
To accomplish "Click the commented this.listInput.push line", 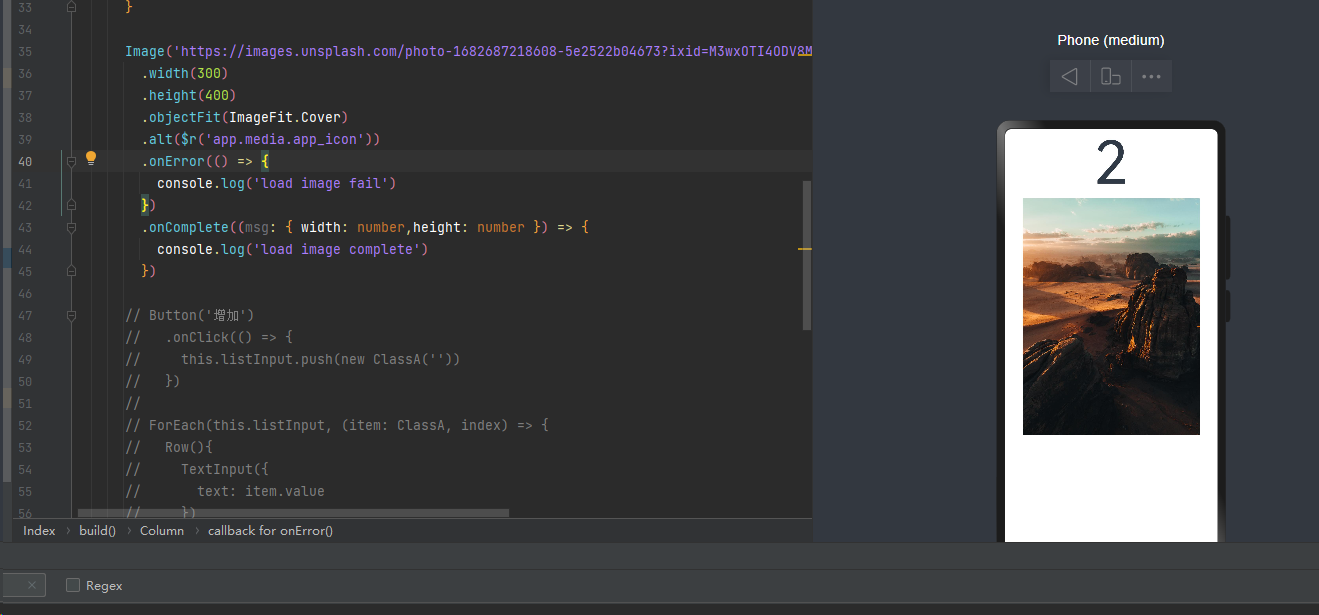I will pos(293,359).
